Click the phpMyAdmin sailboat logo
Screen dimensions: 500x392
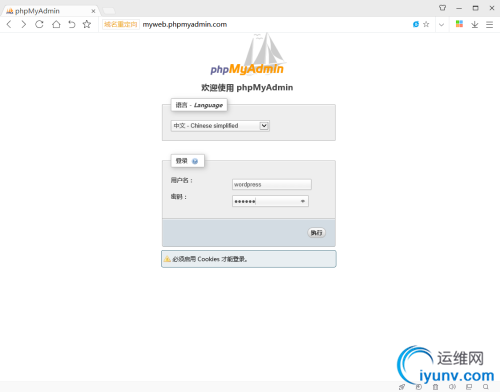coord(247,54)
